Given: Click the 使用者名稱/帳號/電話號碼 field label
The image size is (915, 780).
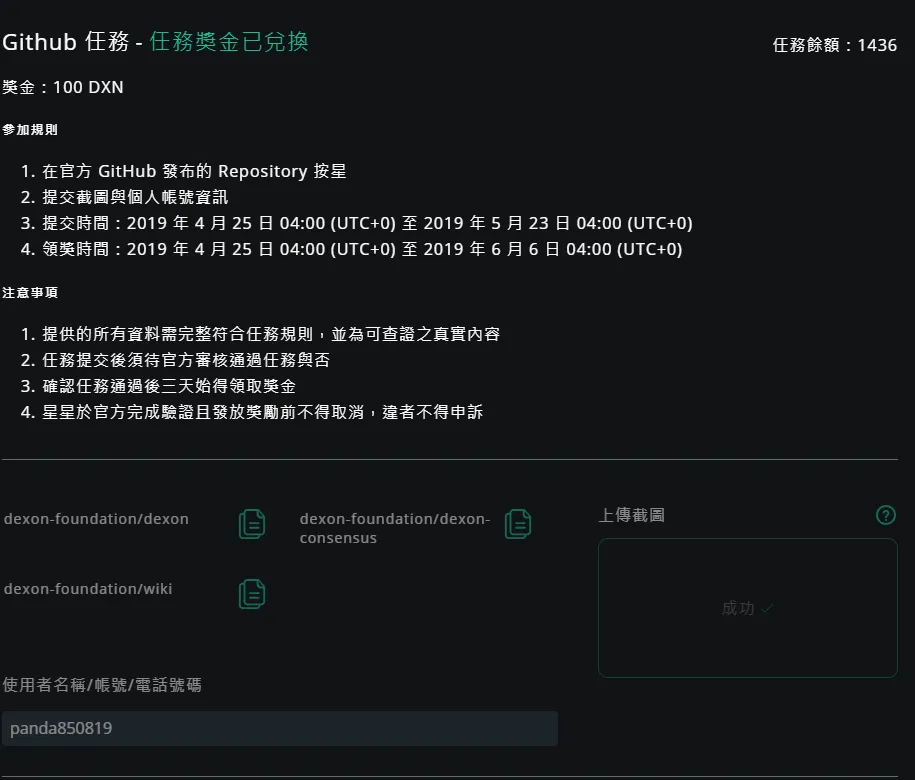Looking at the screenshot, I should [102, 684].
